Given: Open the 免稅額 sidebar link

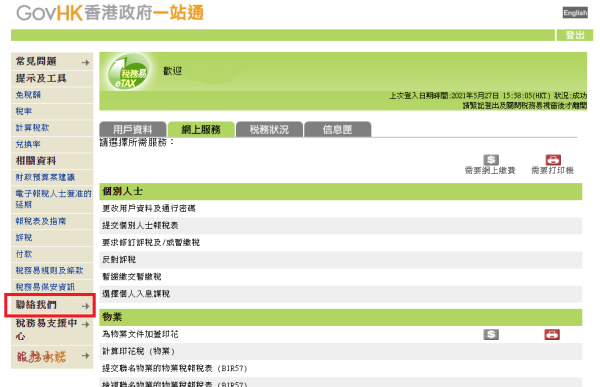Looking at the screenshot, I should click(28, 95).
